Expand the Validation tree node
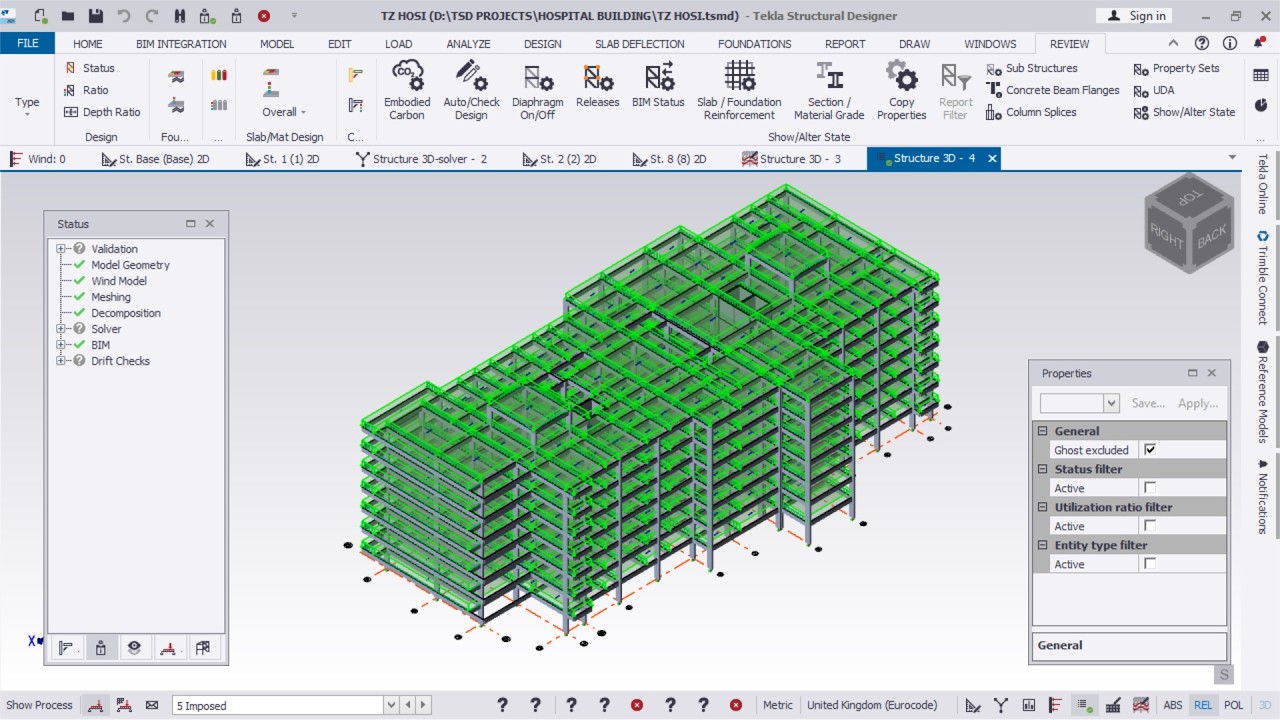 61,249
